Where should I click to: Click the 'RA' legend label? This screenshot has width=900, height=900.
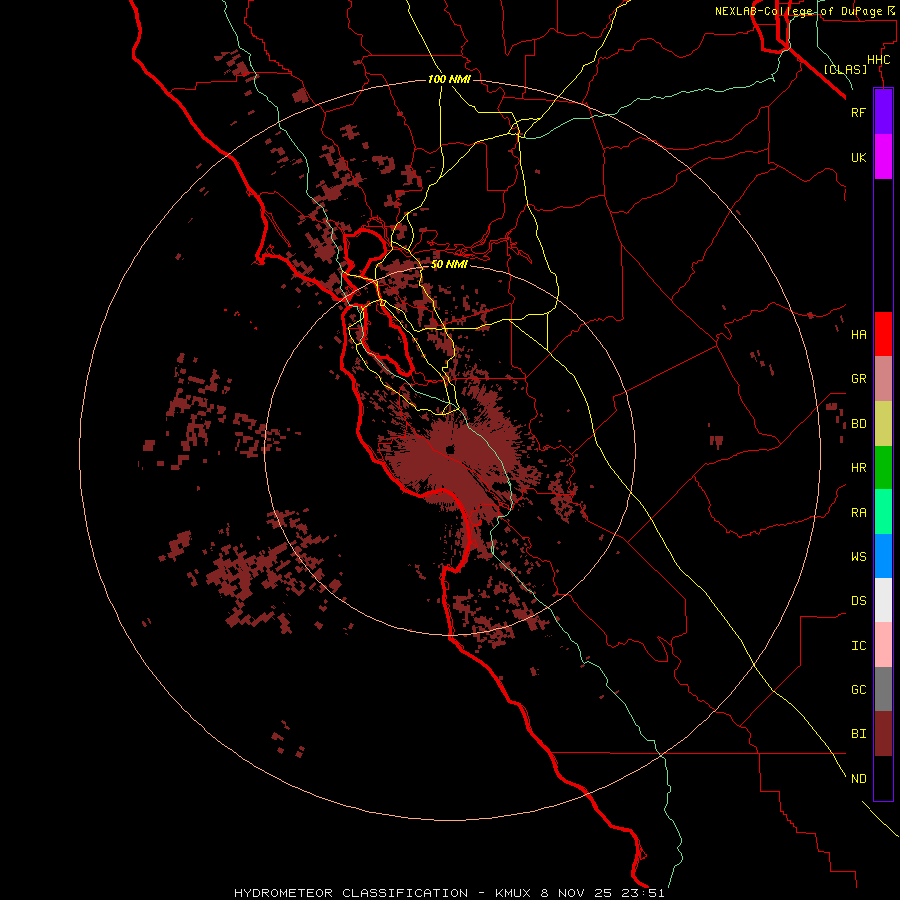(858, 513)
